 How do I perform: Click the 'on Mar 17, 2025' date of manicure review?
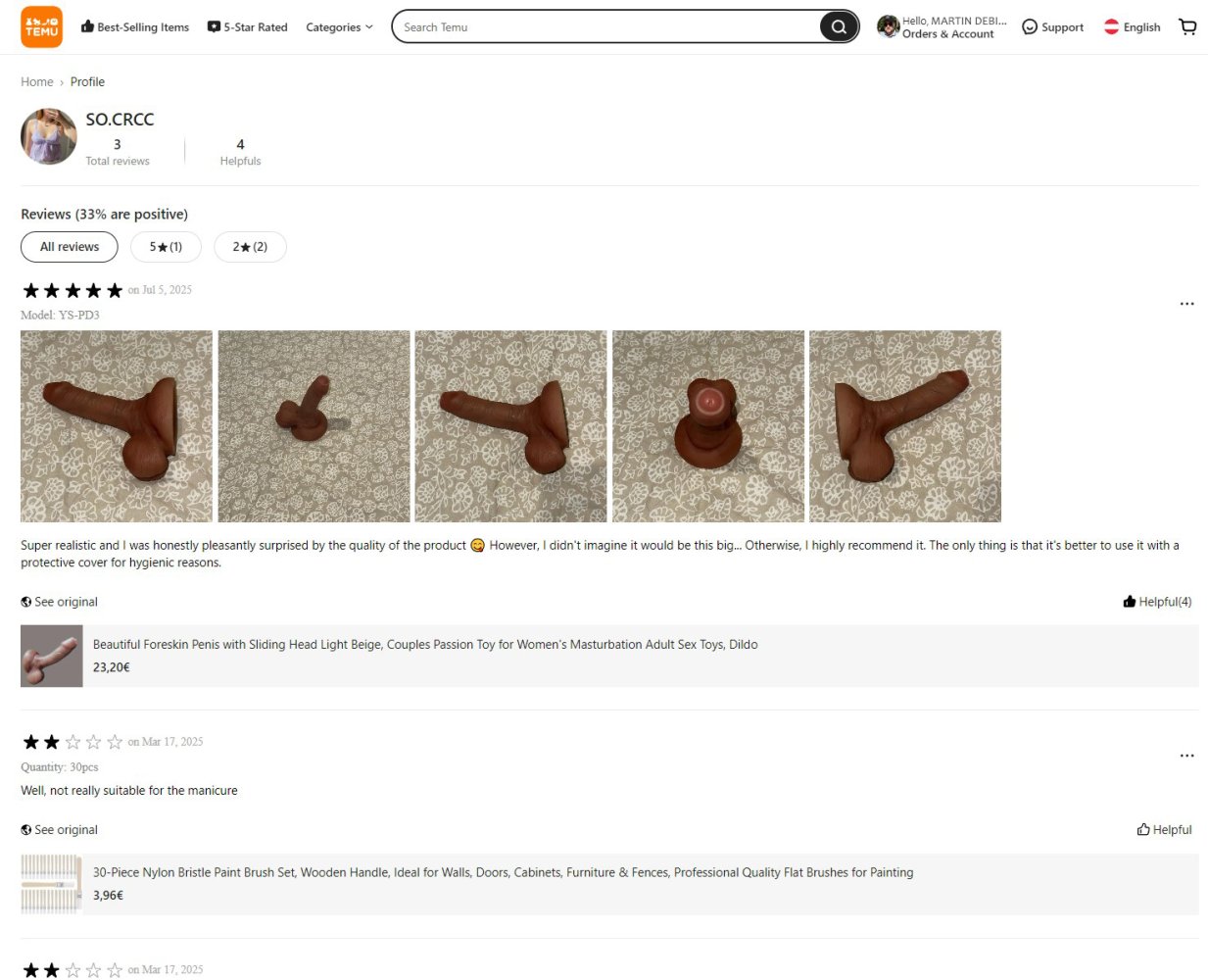pyautogui.click(x=166, y=742)
